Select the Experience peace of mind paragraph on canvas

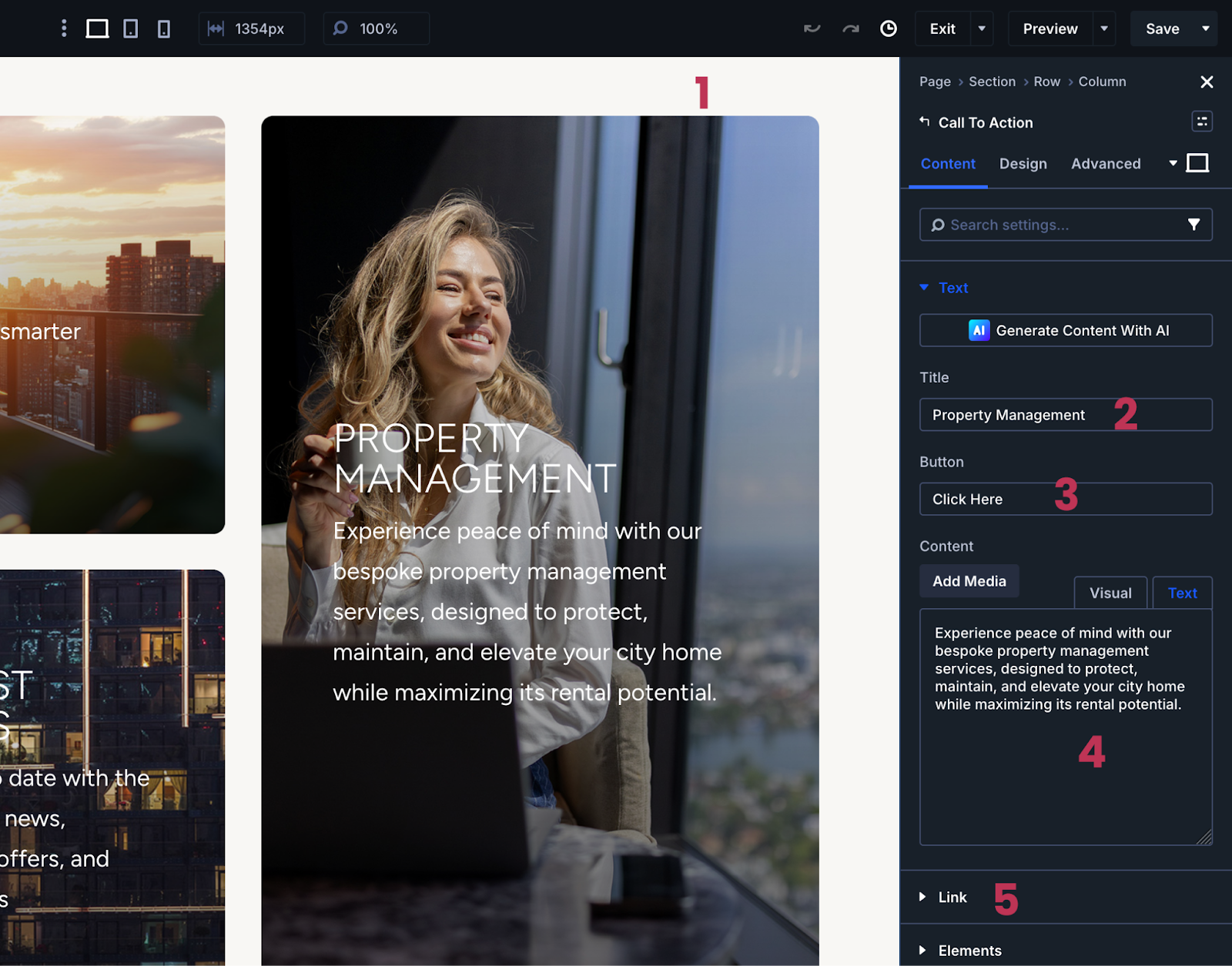tap(527, 612)
